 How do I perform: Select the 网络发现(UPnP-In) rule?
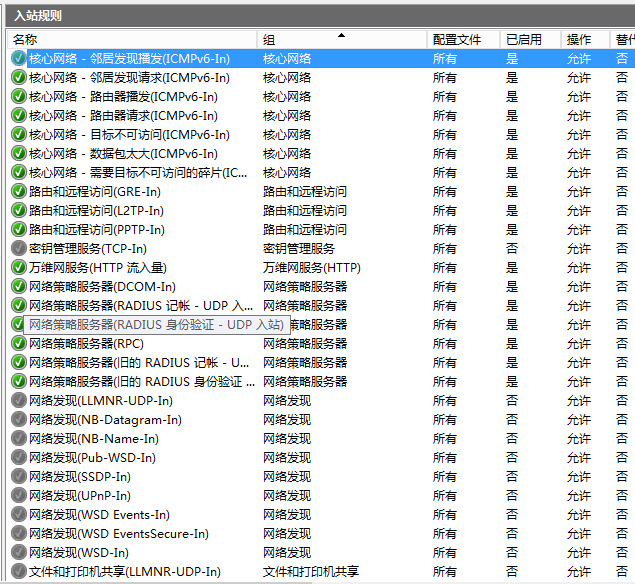pyautogui.click(x=80, y=496)
